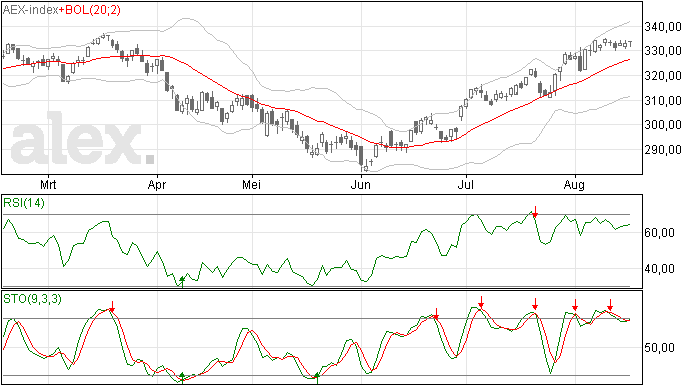Click the Jun month label
The width and height of the screenshot is (690, 387).
coord(360,184)
